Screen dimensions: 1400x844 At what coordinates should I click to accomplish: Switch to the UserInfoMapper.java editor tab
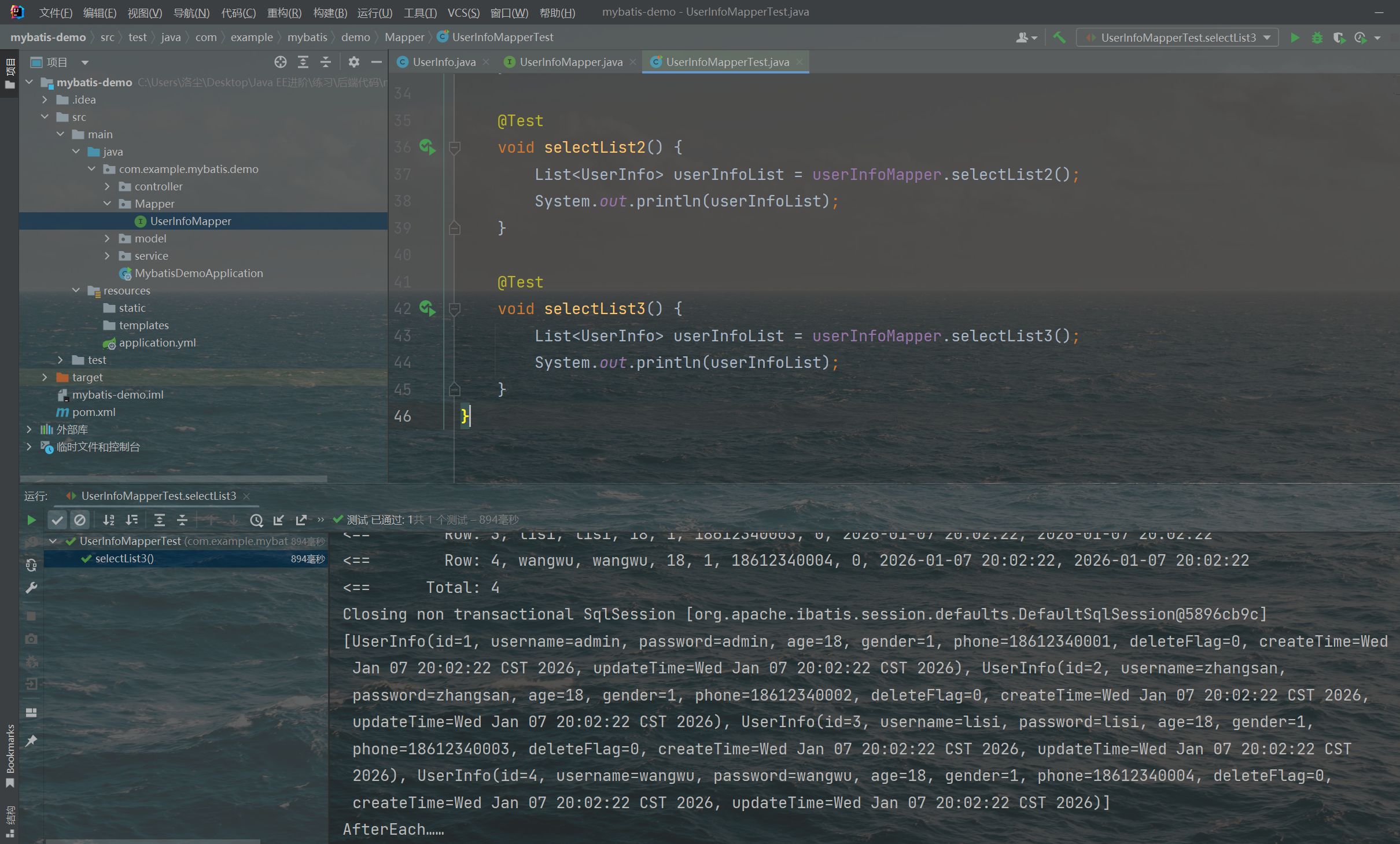[x=570, y=62]
